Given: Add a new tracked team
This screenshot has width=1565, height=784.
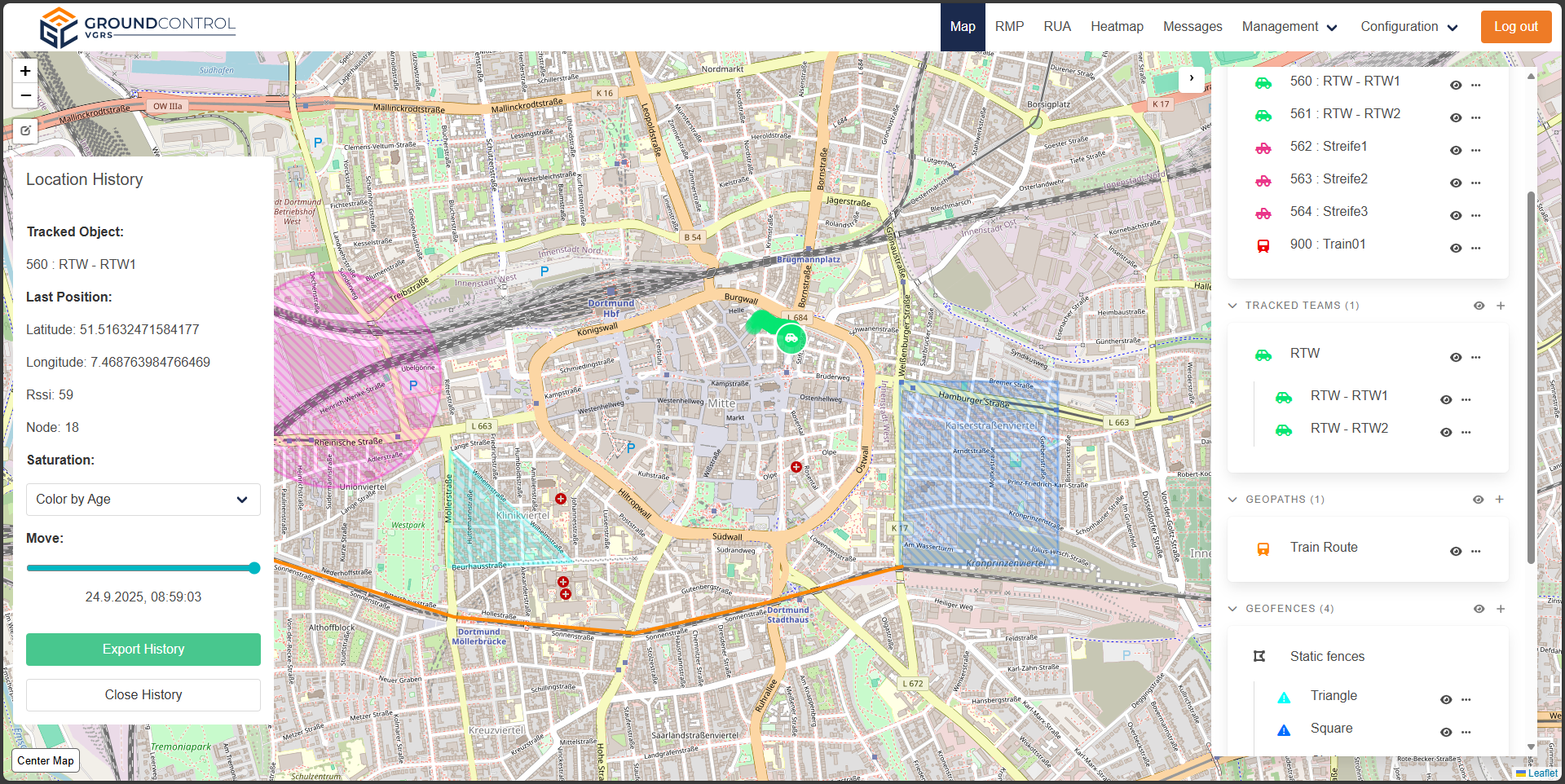Looking at the screenshot, I should pos(1501,306).
